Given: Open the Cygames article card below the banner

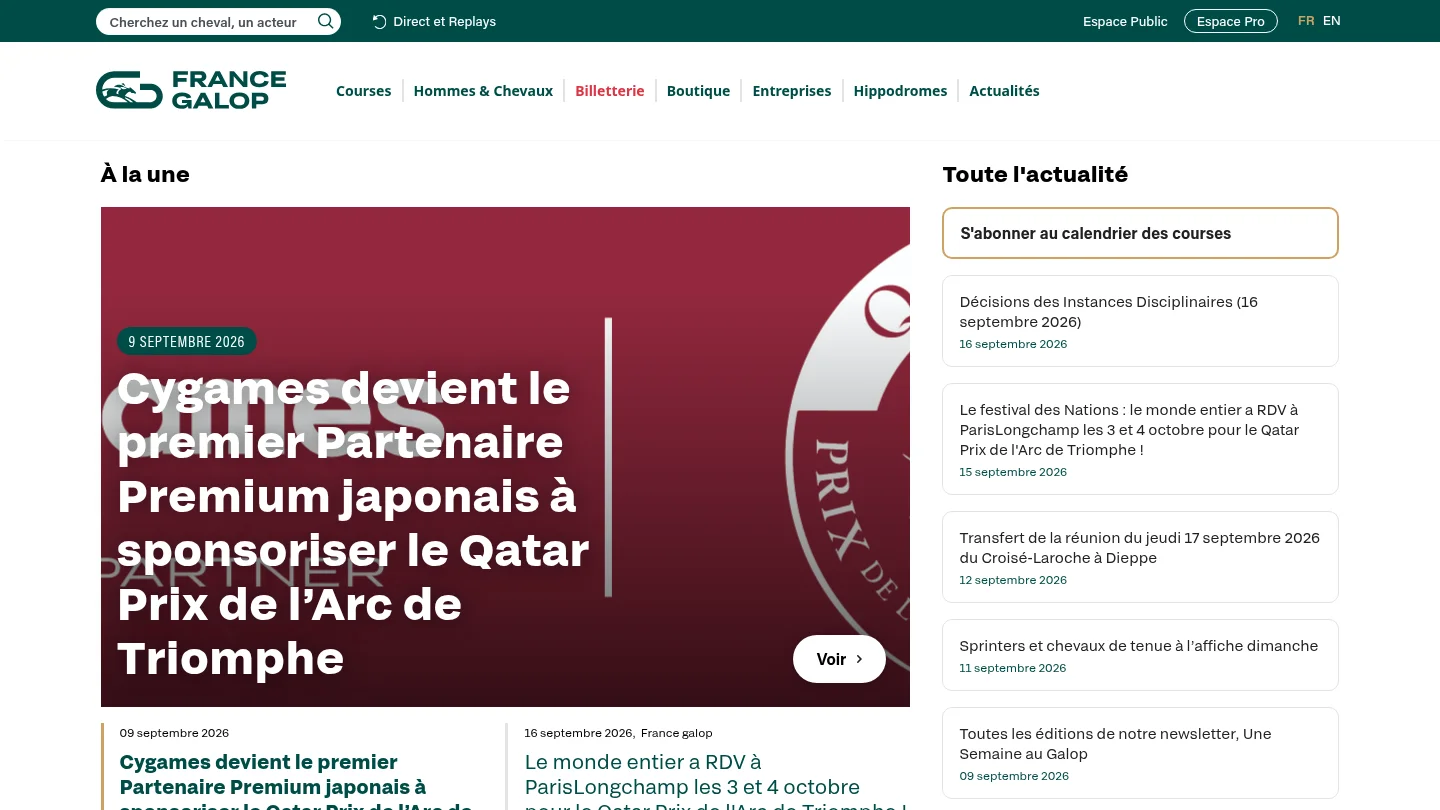Looking at the screenshot, I should [x=296, y=782].
